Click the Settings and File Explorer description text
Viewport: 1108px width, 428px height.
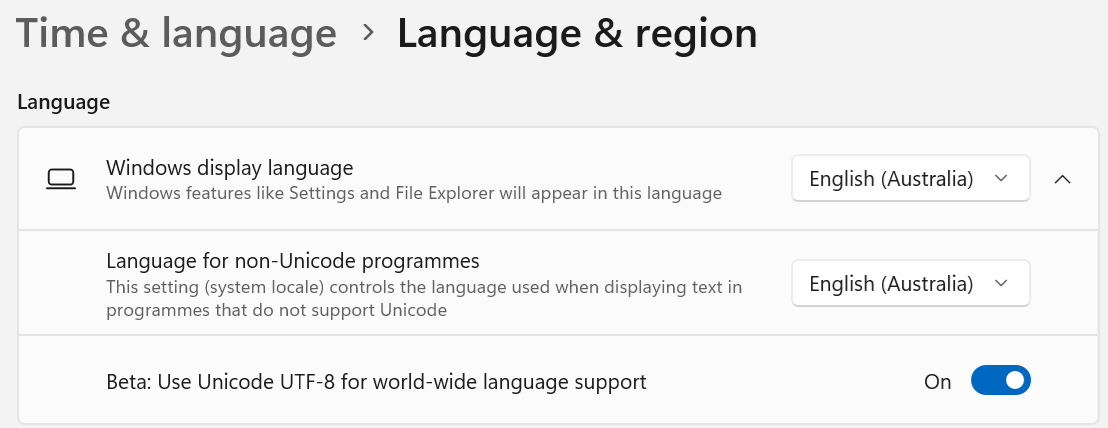click(414, 194)
